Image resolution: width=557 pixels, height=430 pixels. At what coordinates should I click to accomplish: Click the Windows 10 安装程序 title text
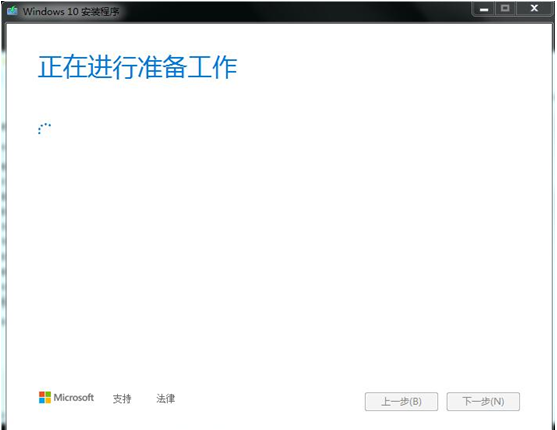point(71,12)
